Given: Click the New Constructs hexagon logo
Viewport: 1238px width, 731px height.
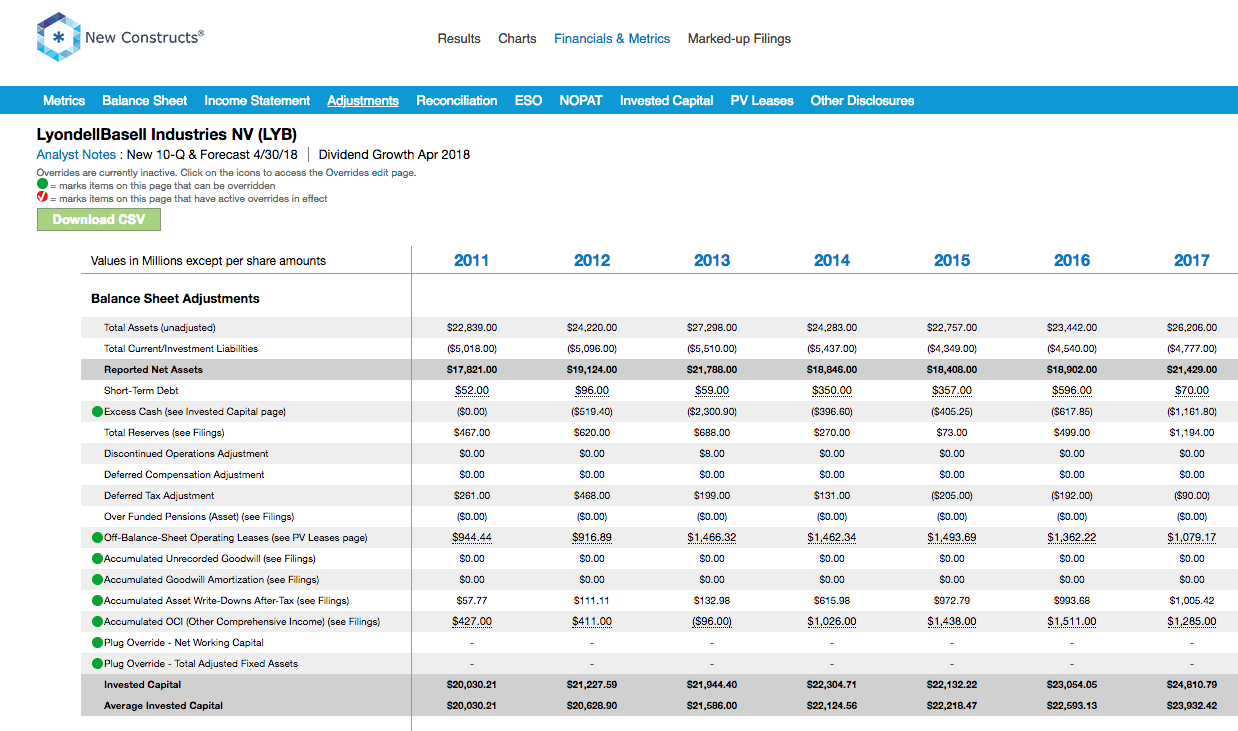Looking at the screenshot, I should tap(58, 38).
